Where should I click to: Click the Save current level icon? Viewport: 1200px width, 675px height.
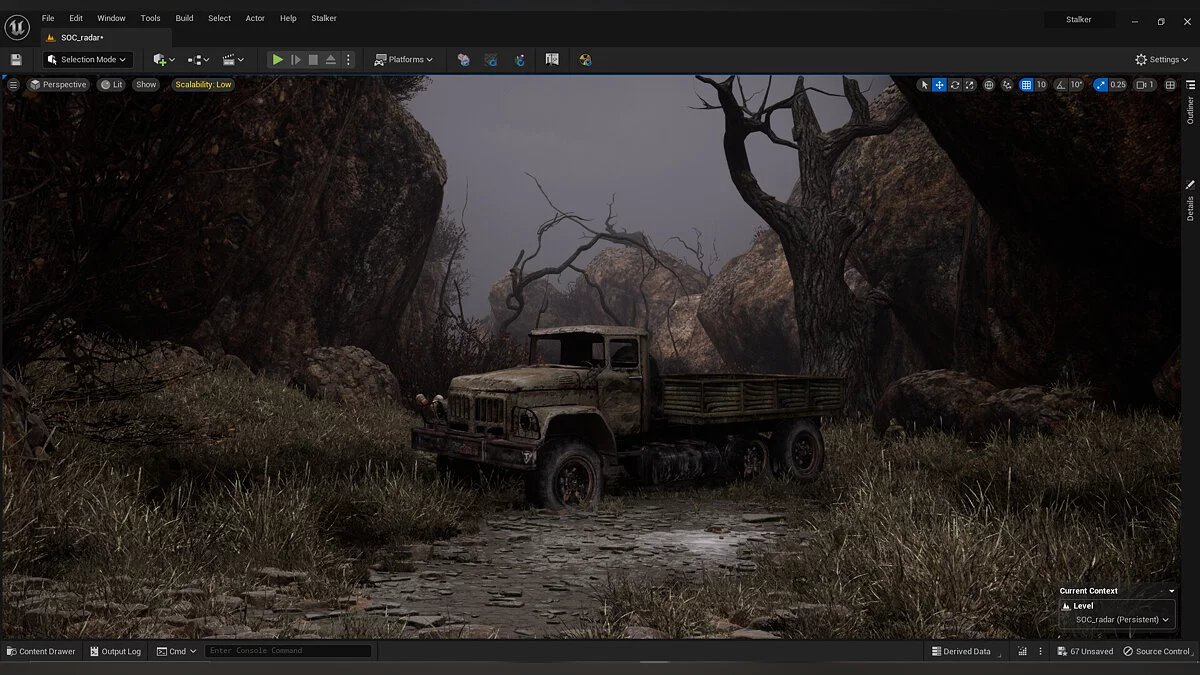tap(16, 60)
